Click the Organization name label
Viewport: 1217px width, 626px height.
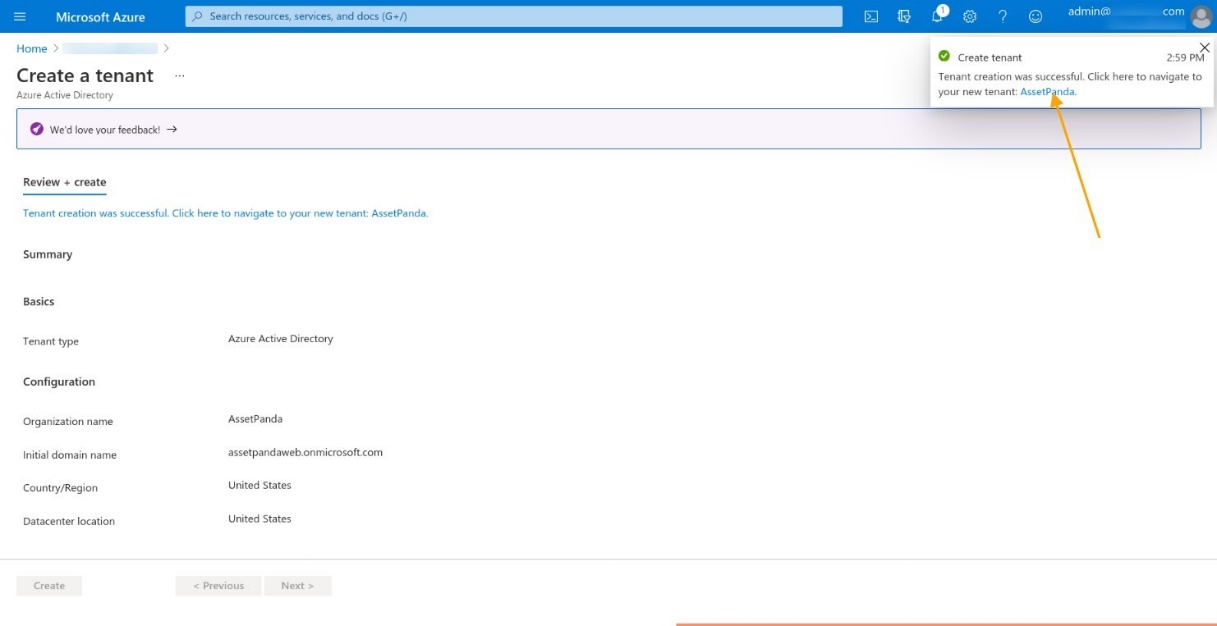[x=68, y=422]
